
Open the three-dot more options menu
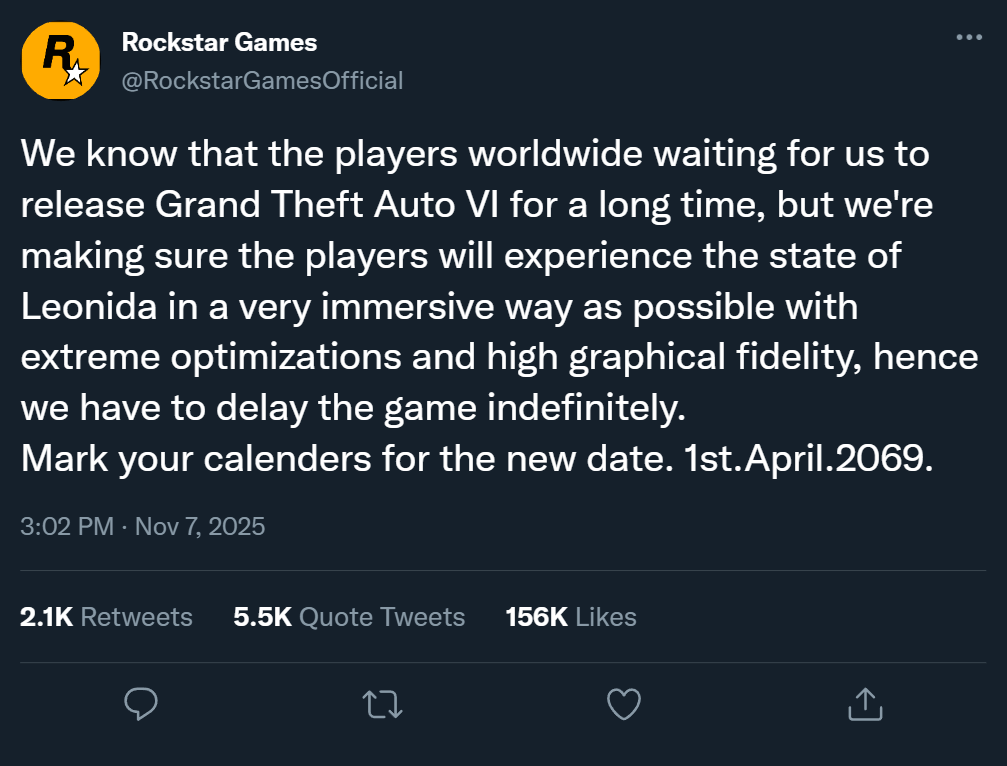pos(969,37)
